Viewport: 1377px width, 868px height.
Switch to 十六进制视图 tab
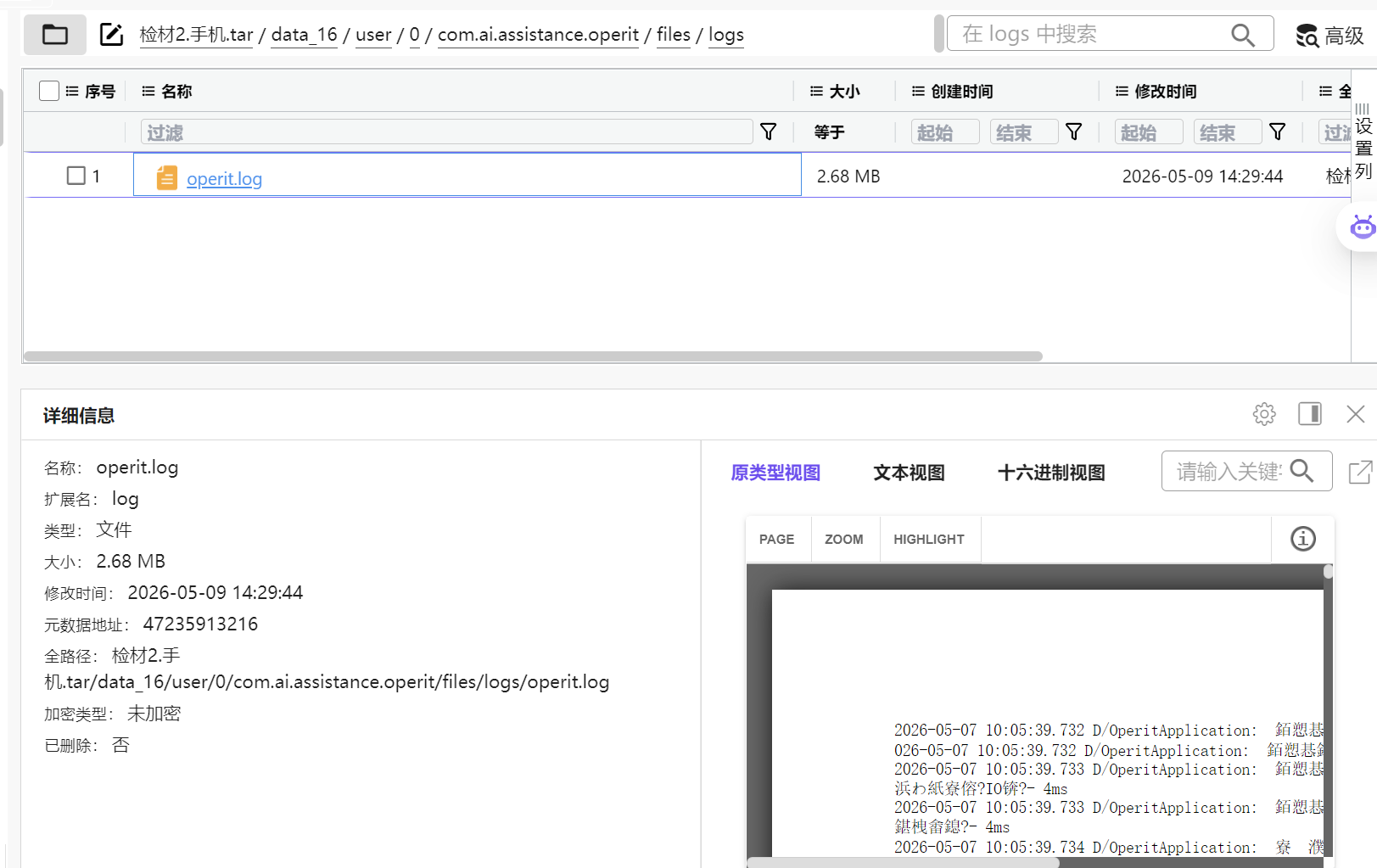[1051, 473]
